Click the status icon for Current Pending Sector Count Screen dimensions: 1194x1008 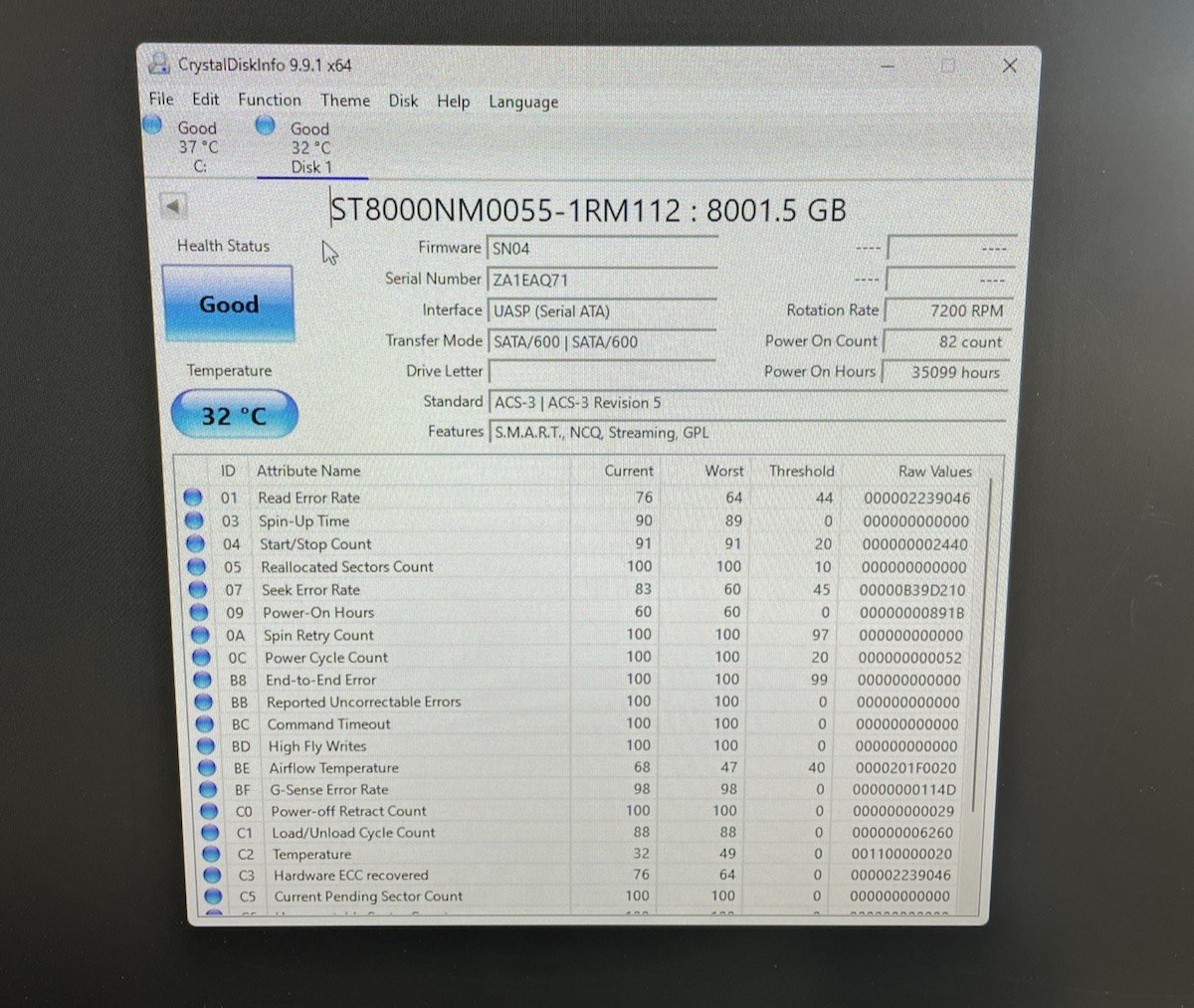(x=213, y=897)
